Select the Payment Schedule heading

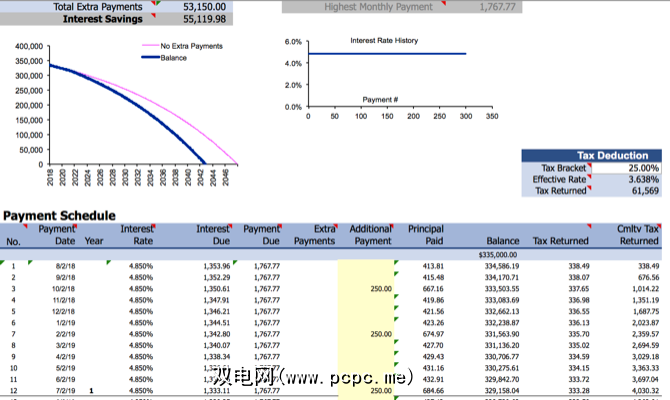59,215
